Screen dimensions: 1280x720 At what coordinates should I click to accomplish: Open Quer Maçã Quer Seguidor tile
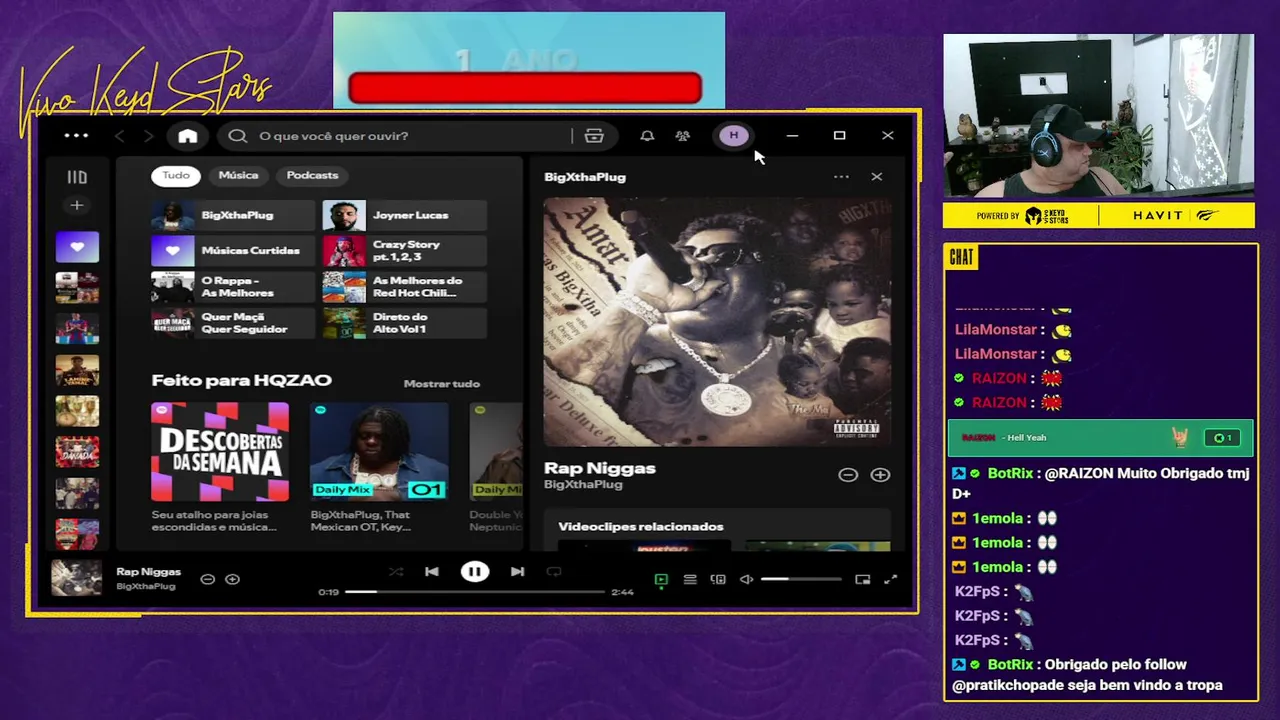pos(233,323)
